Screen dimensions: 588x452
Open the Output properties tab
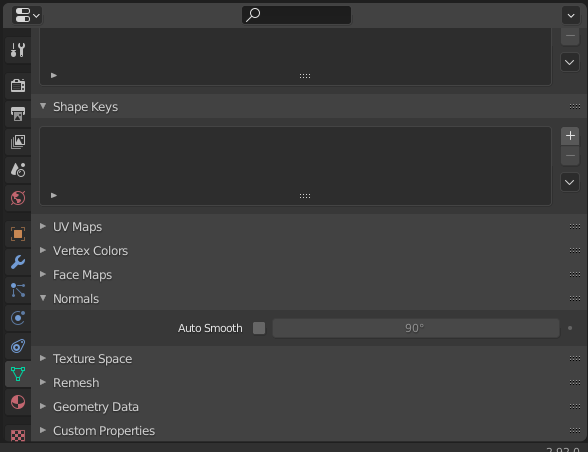(x=18, y=114)
